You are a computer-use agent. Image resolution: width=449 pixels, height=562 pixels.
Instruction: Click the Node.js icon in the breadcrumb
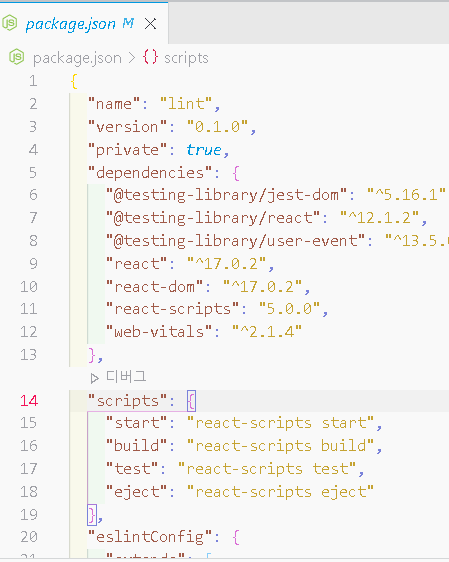coord(16,57)
